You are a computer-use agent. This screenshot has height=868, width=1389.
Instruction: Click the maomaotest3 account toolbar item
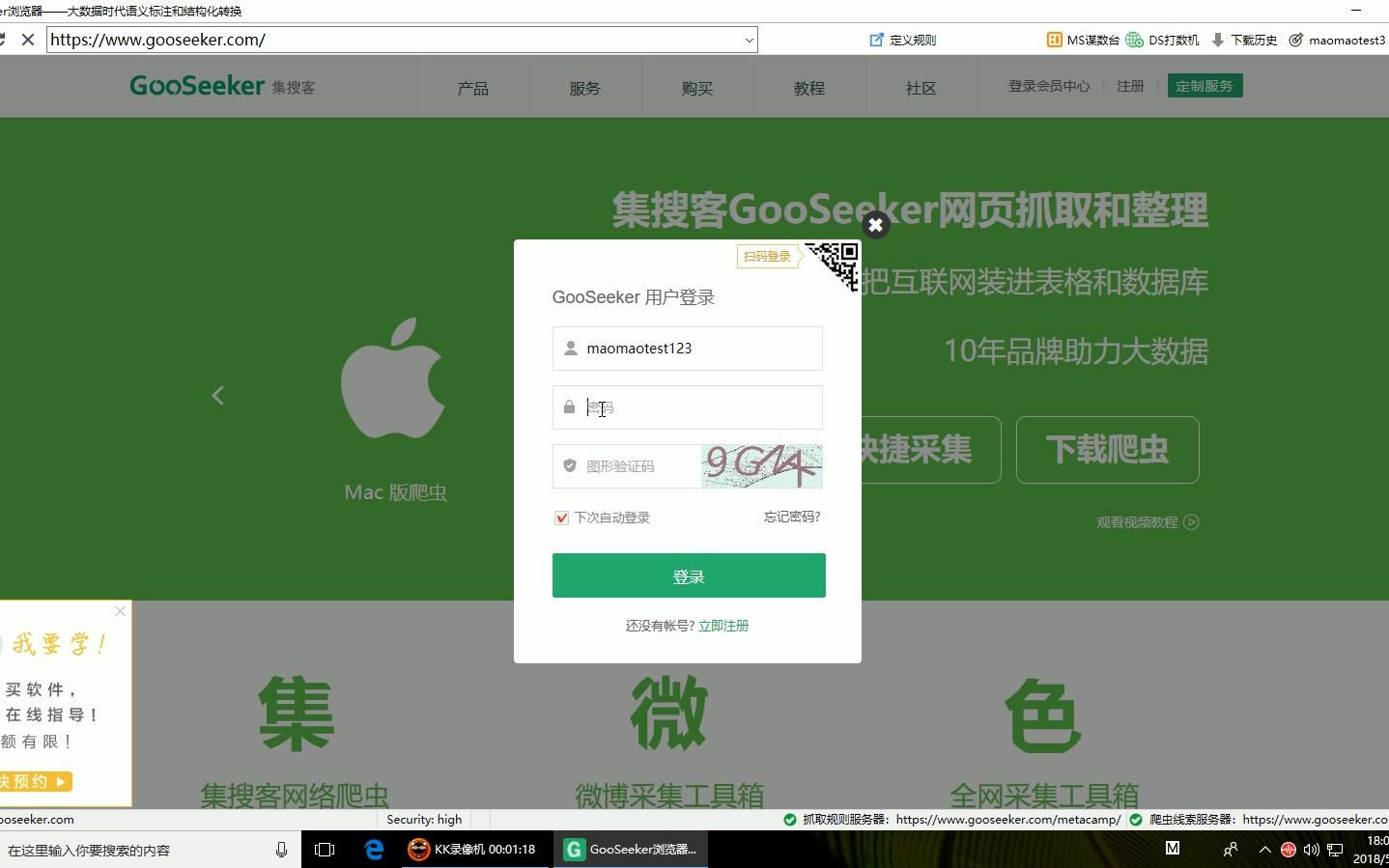click(1338, 40)
